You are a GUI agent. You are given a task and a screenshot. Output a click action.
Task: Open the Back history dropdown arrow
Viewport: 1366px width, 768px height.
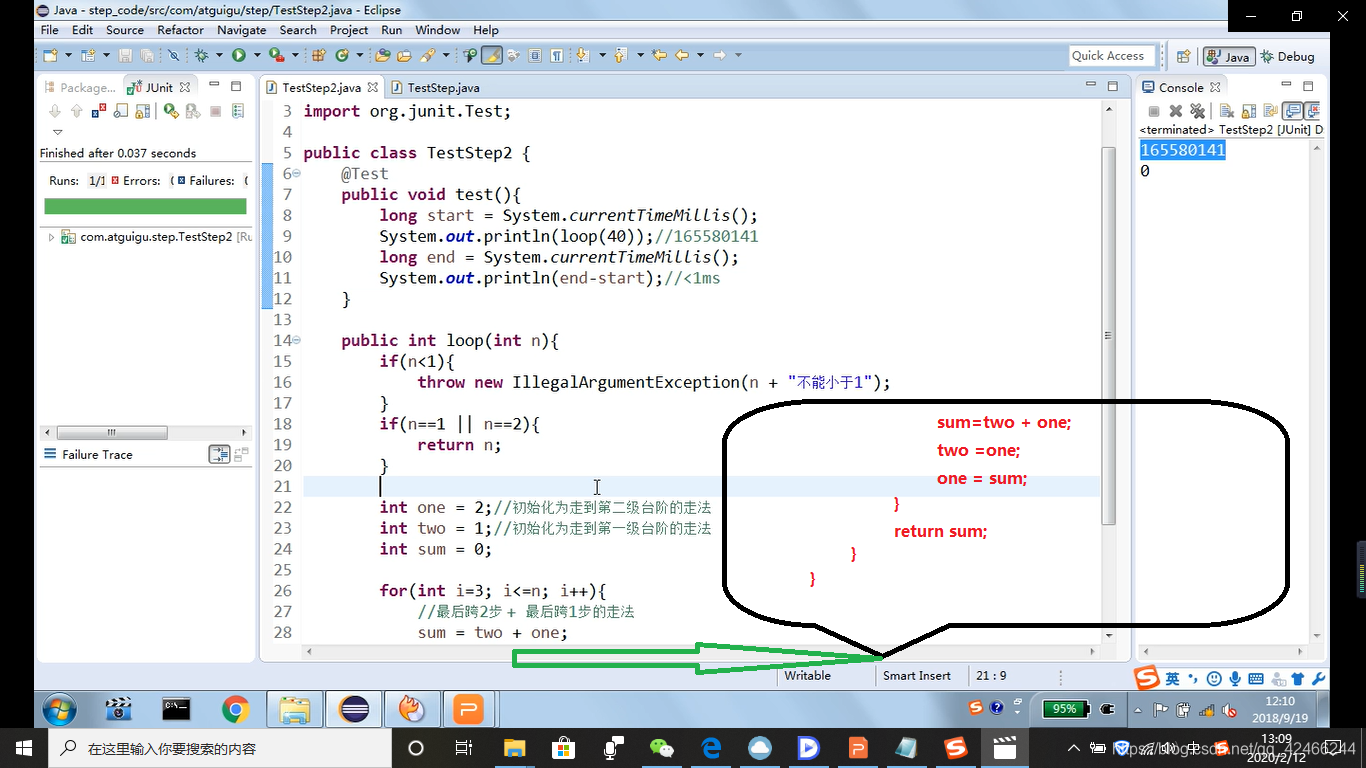tap(700, 55)
